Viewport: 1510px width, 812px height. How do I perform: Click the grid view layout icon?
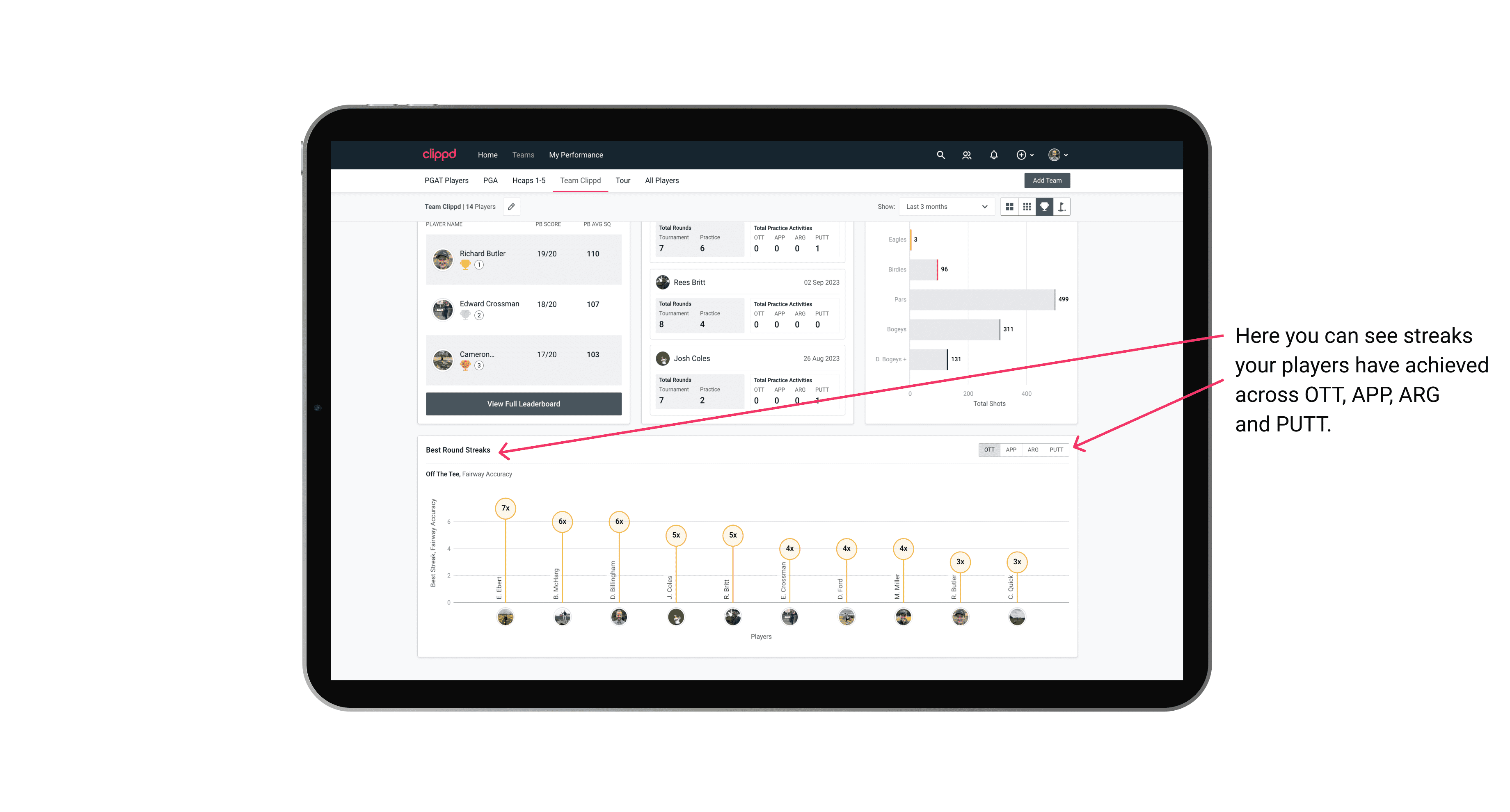1009,207
